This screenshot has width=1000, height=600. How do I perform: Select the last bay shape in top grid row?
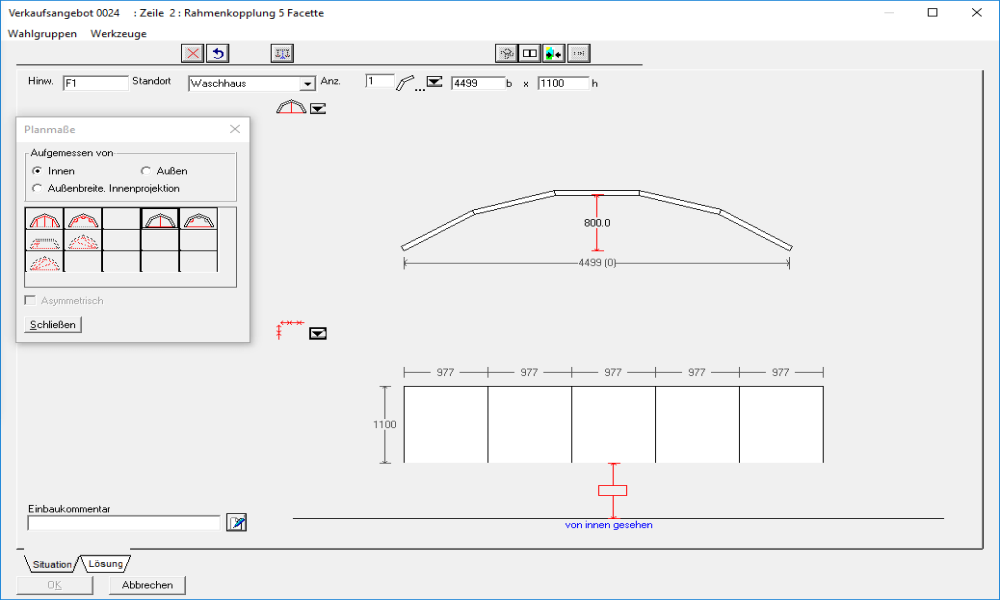pos(198,220)
